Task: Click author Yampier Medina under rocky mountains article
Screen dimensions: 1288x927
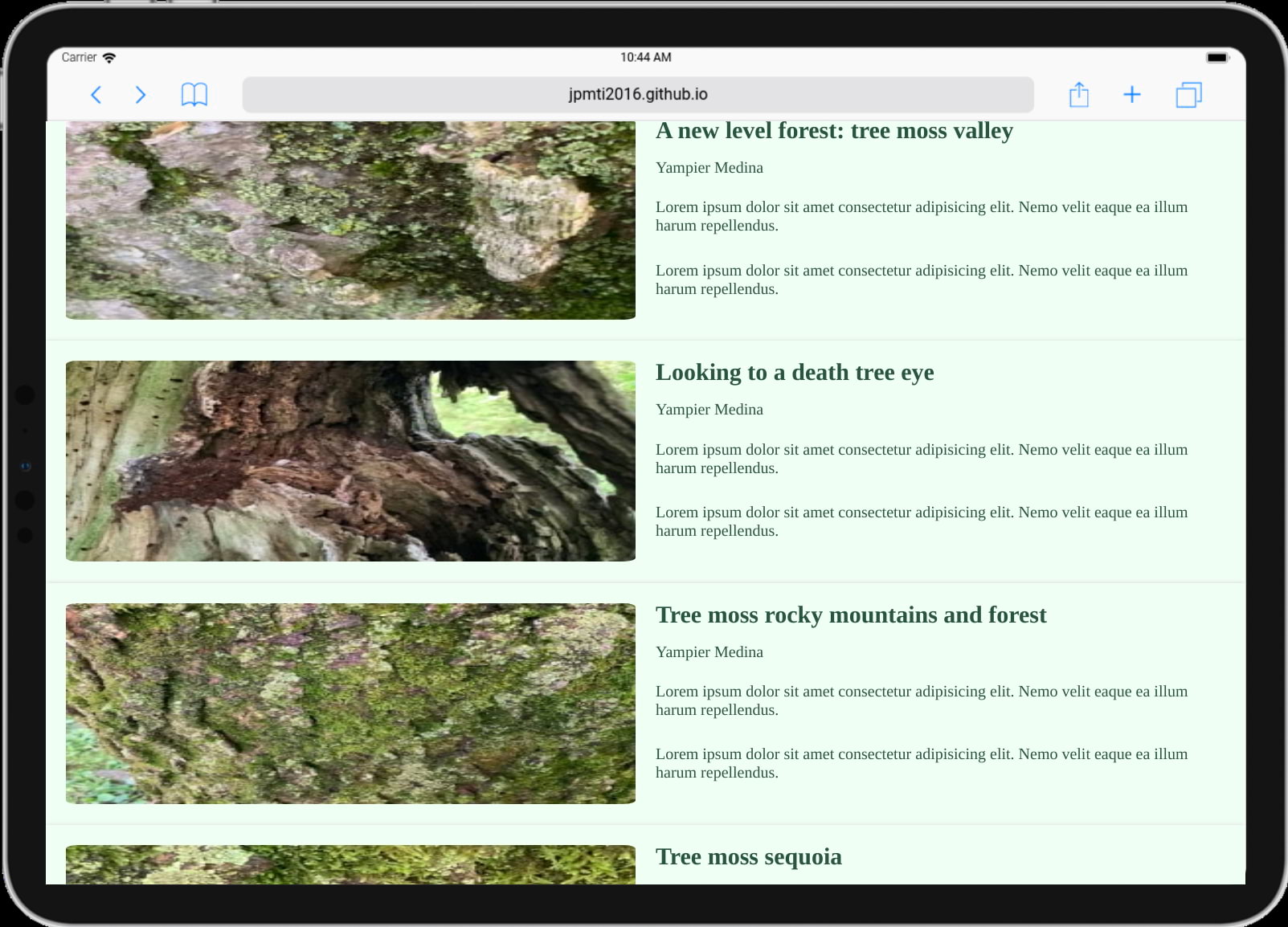Action: click(x=709, y=652)
